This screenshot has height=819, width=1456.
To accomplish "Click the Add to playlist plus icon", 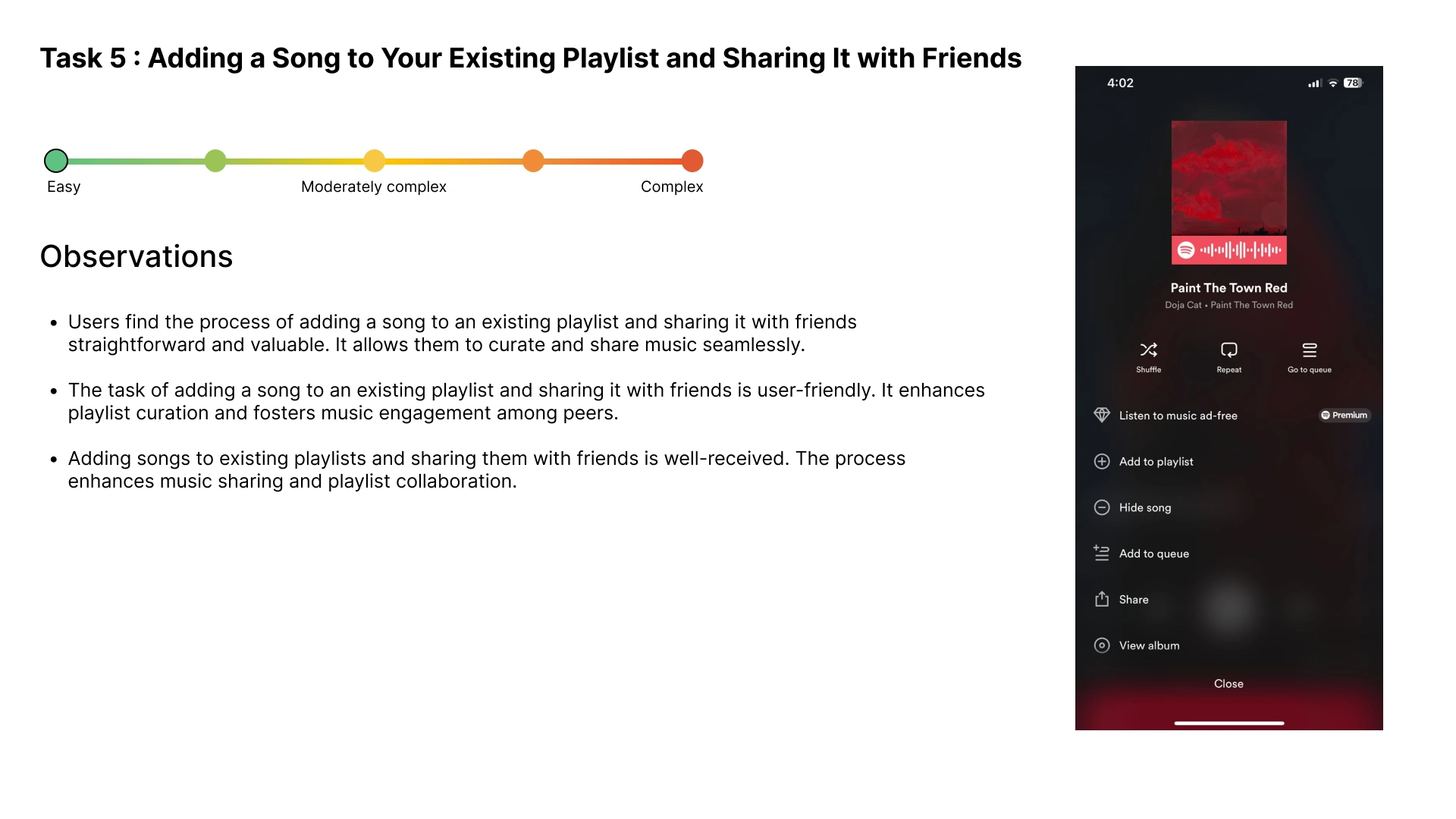I will 1102,462.
